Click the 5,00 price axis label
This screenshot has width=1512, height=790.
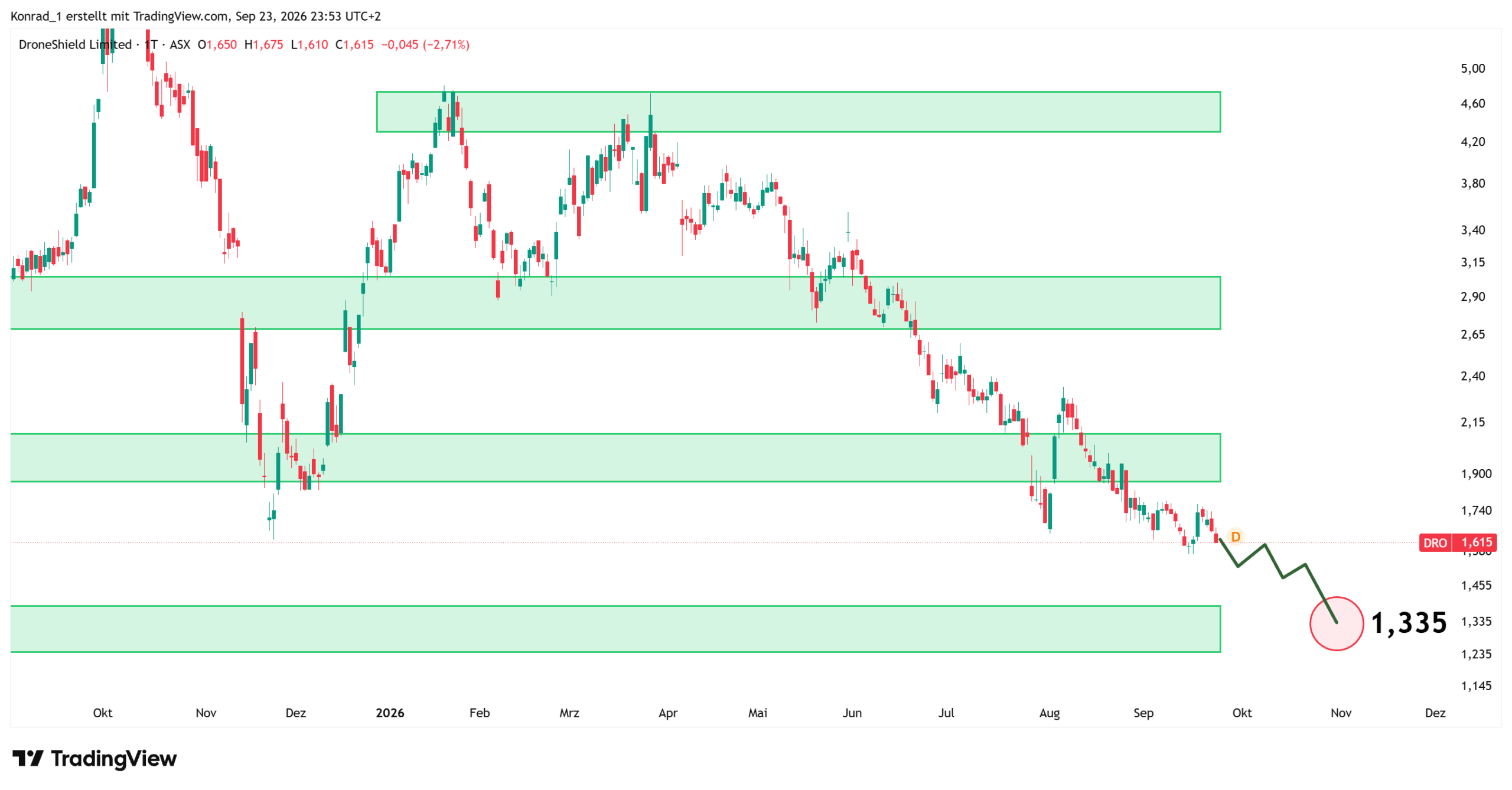(x=1472, y=69)
